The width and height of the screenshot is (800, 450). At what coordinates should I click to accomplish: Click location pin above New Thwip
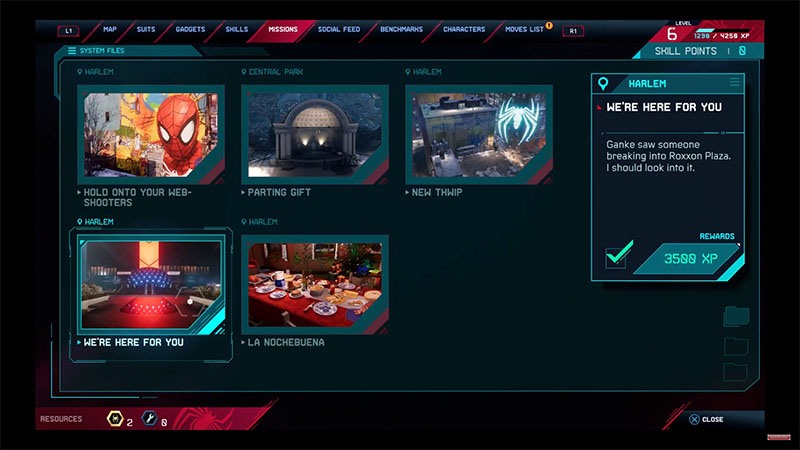[408, 72]
